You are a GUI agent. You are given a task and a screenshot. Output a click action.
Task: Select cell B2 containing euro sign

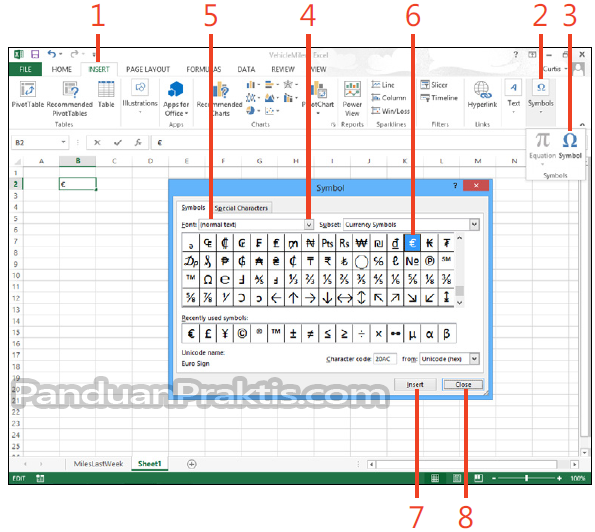(x=77, y=184)
